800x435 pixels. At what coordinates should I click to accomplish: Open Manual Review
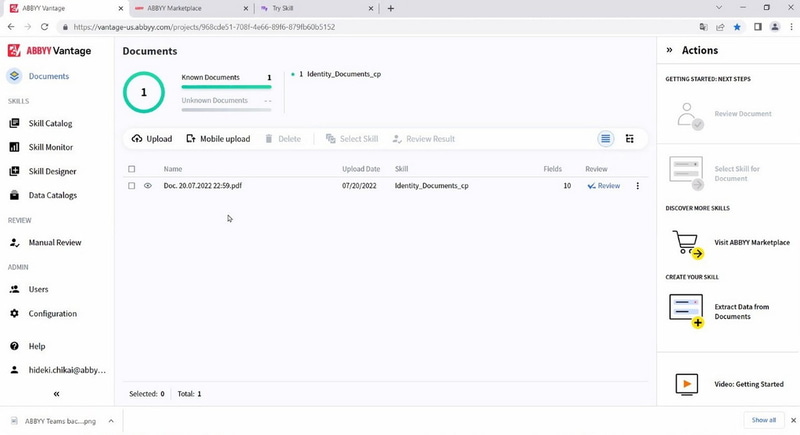(55, 243)
